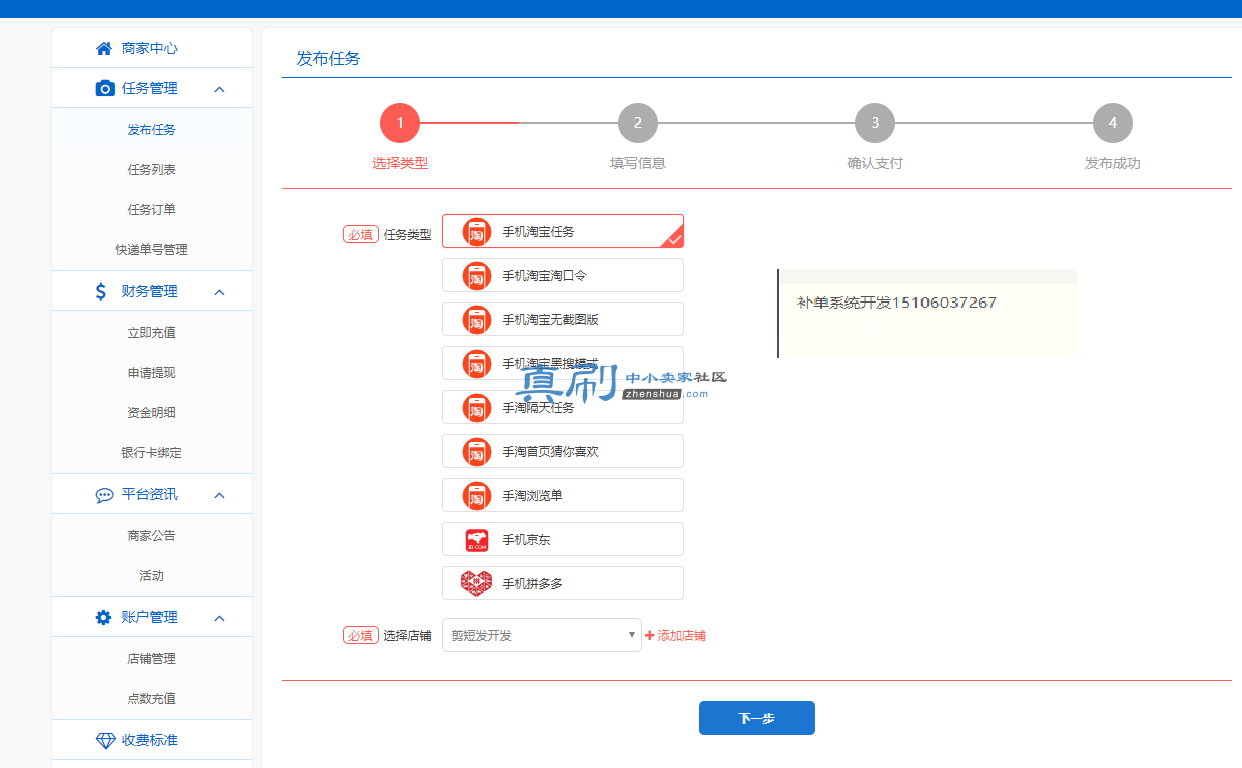Open 申请提现 in the sidebar
1242x768 pixels.
pyautogui.click(x=152, y=372)
